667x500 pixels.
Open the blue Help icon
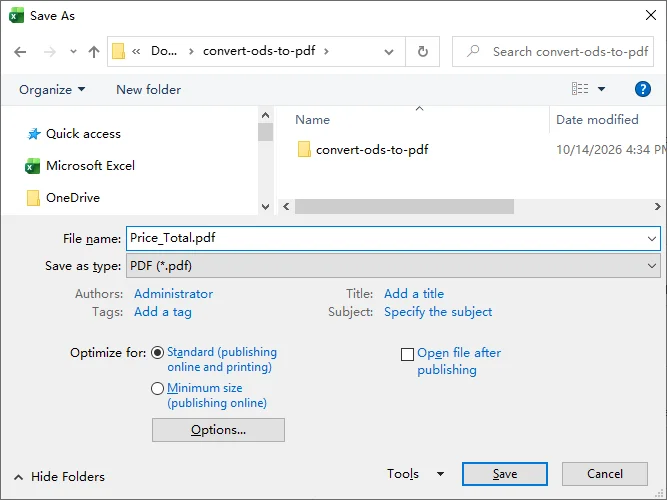click(x=642, y=89)
